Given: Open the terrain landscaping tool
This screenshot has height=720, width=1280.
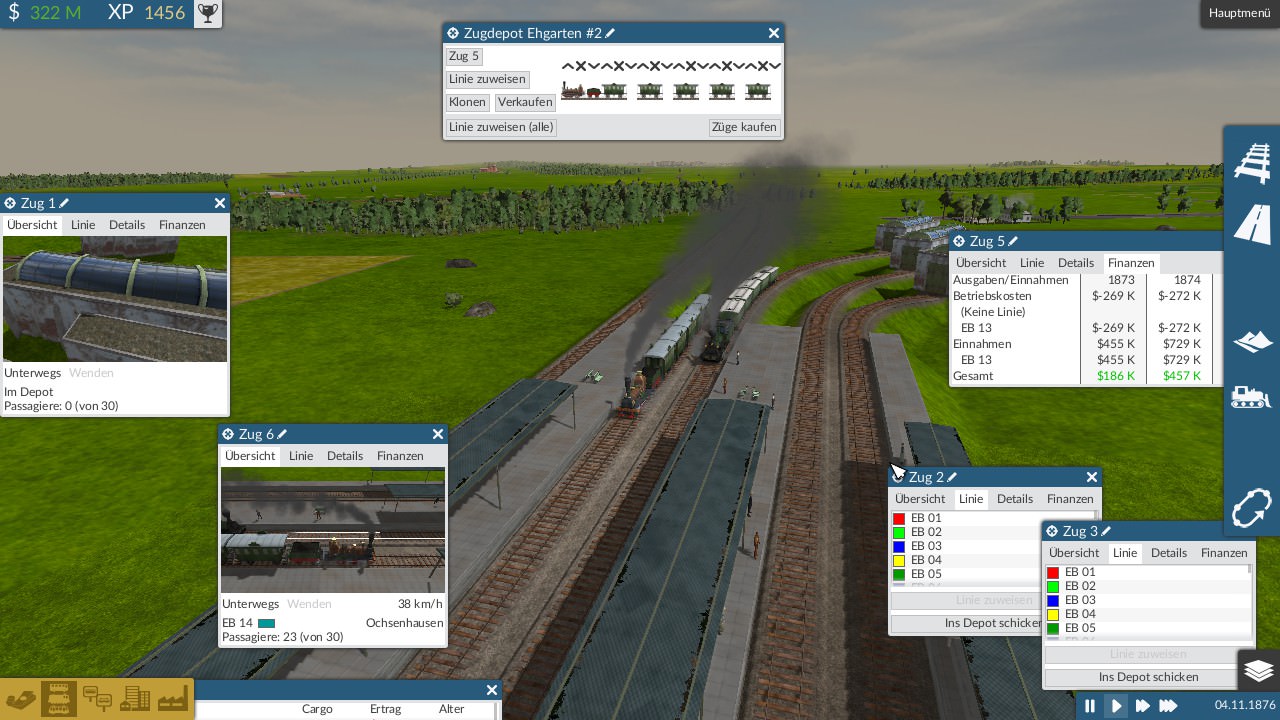Looking at the screenshot, I should coord(1252,341).
